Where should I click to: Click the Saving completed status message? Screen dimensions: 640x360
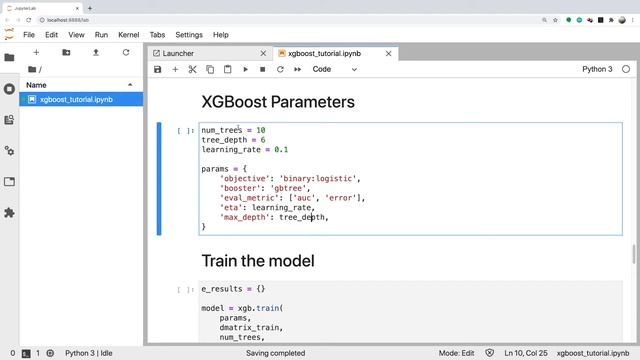276,353
